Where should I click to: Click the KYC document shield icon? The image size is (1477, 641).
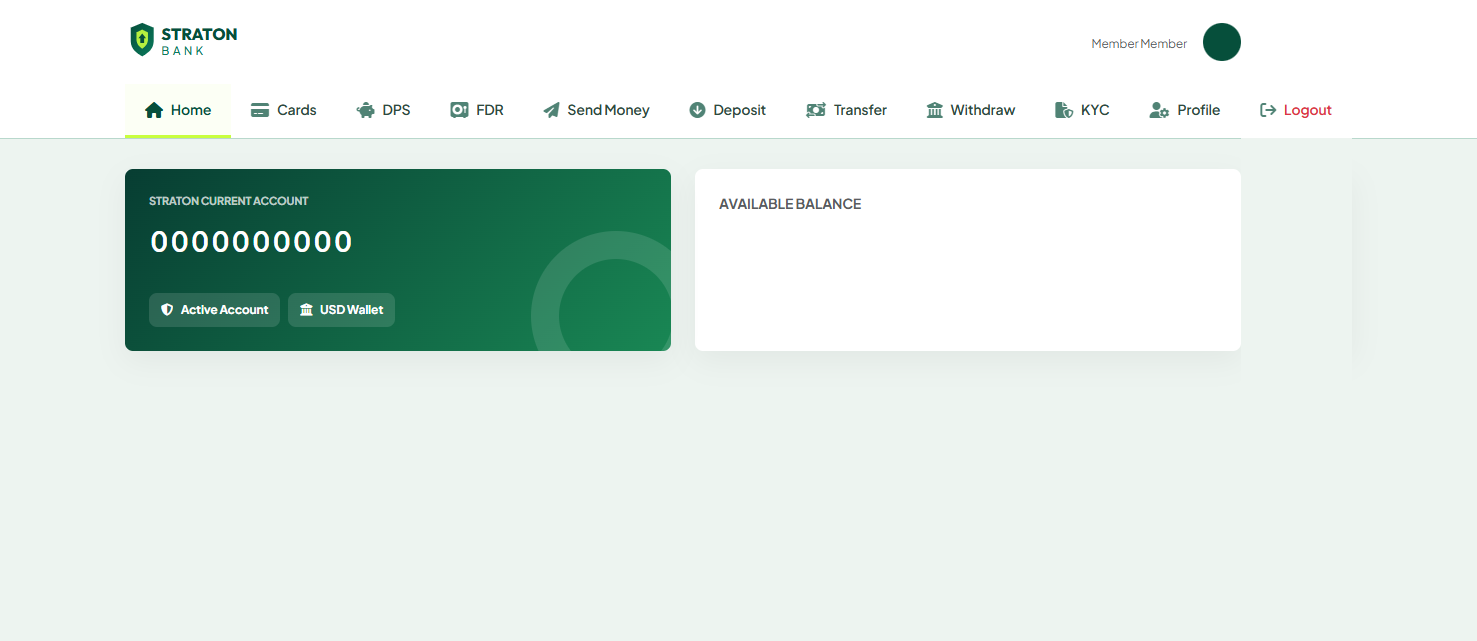(x=1064, y=110)
